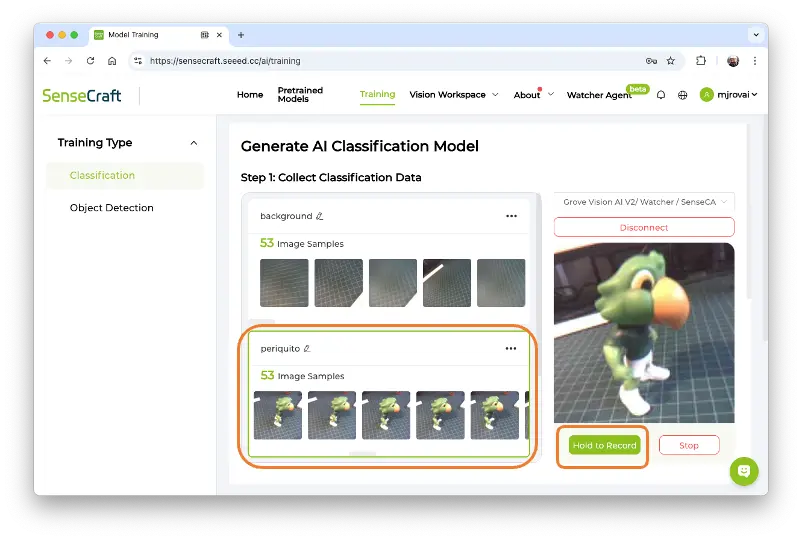Select Object Detection training type

coord(112,208)
